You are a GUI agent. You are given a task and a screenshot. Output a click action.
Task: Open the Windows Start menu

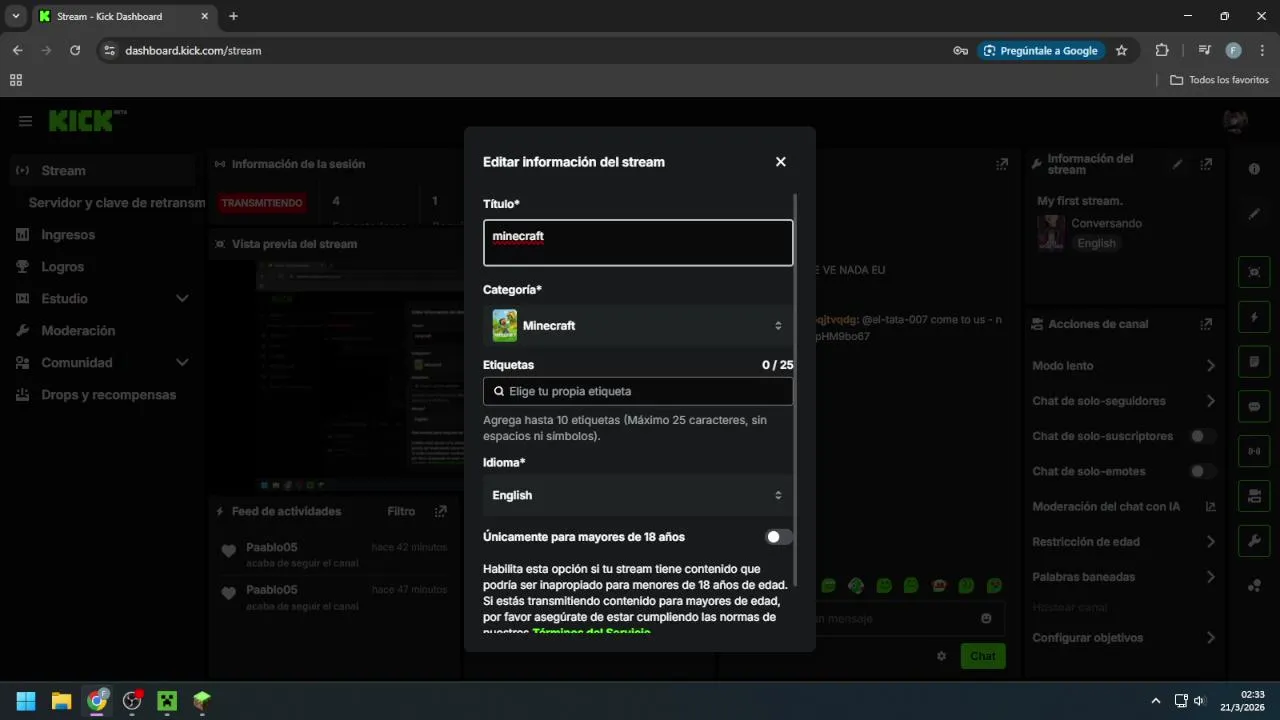pyautogui.click(x=26, y=701)
